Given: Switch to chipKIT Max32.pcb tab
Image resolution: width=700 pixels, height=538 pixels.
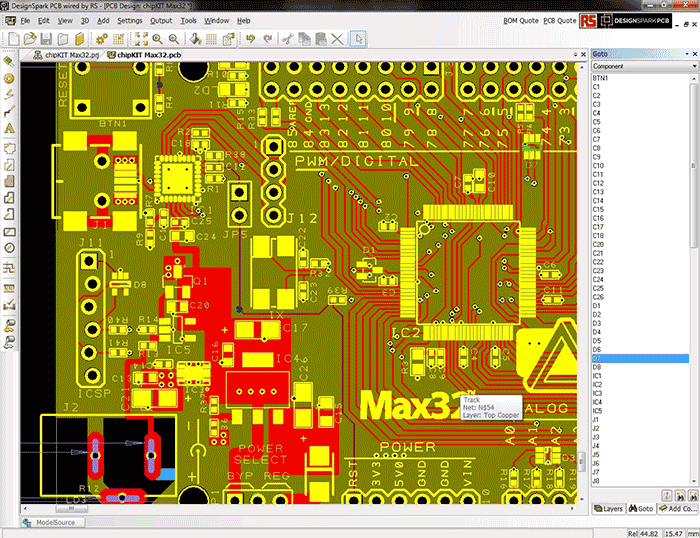Looking at the screenshot, I should click(144, 55).
